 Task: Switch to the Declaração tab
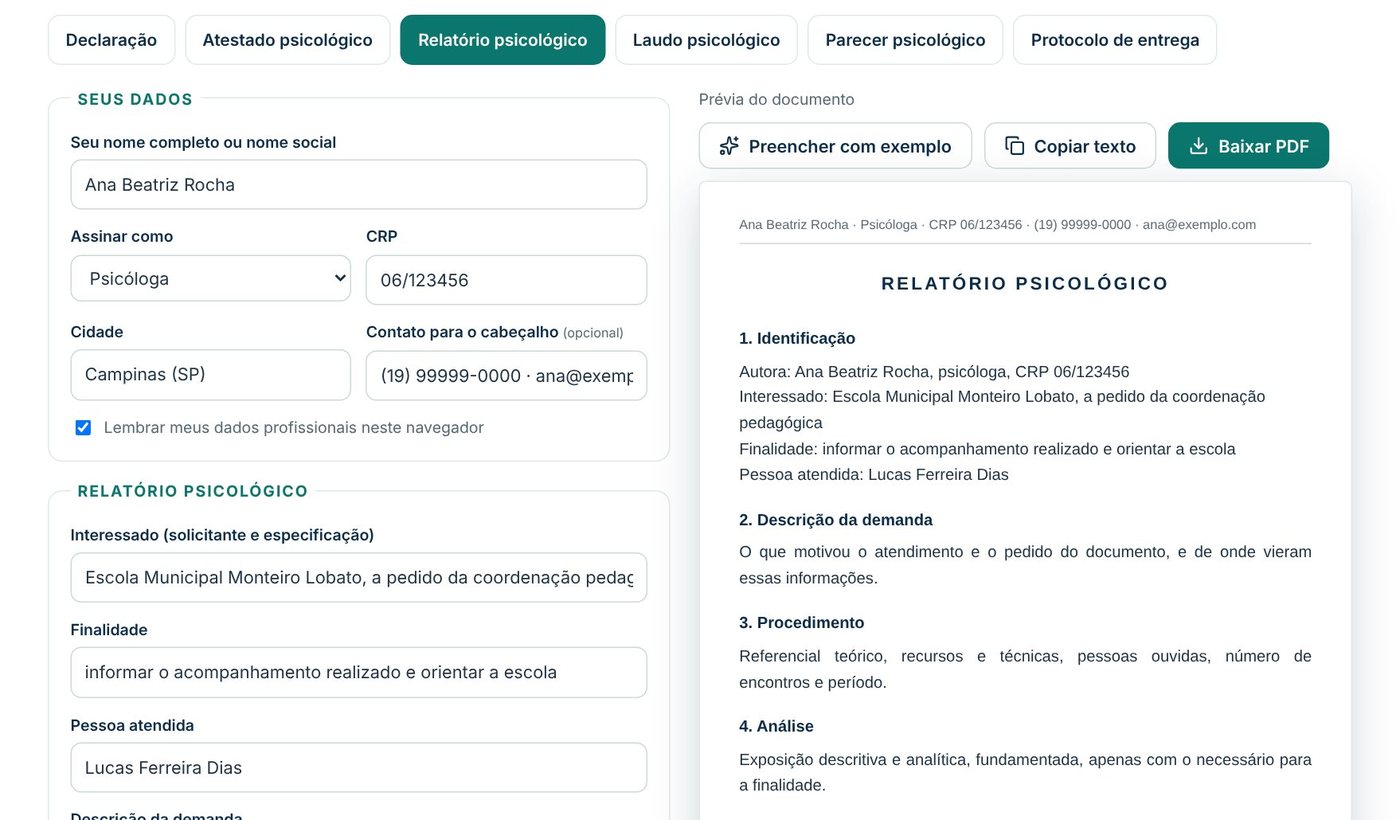[111, 40]
